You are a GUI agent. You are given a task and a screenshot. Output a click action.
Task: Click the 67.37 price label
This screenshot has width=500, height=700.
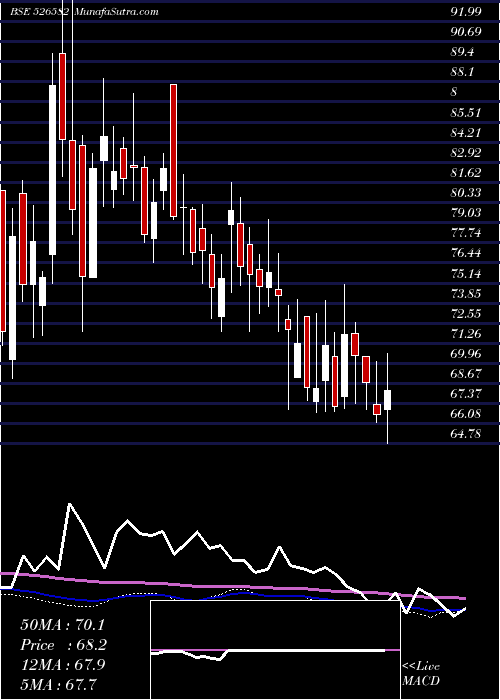tap(466, 394)
